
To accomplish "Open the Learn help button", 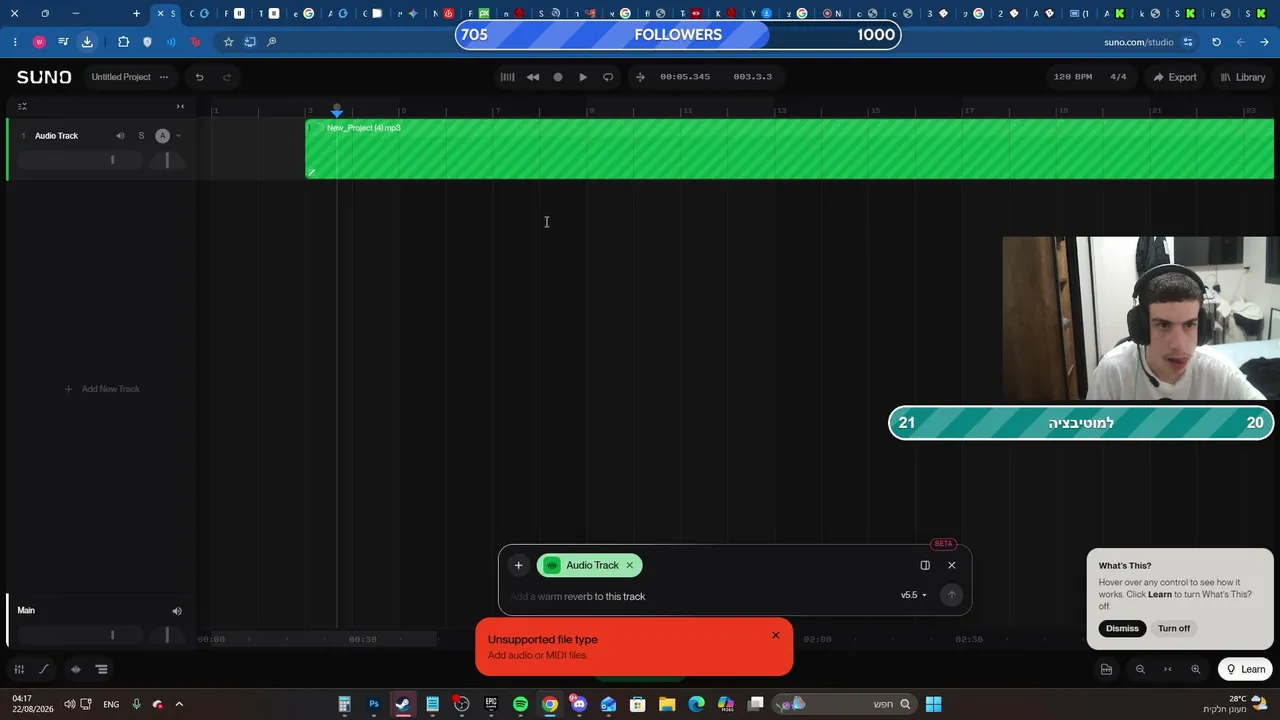I will click(1245, 669).
